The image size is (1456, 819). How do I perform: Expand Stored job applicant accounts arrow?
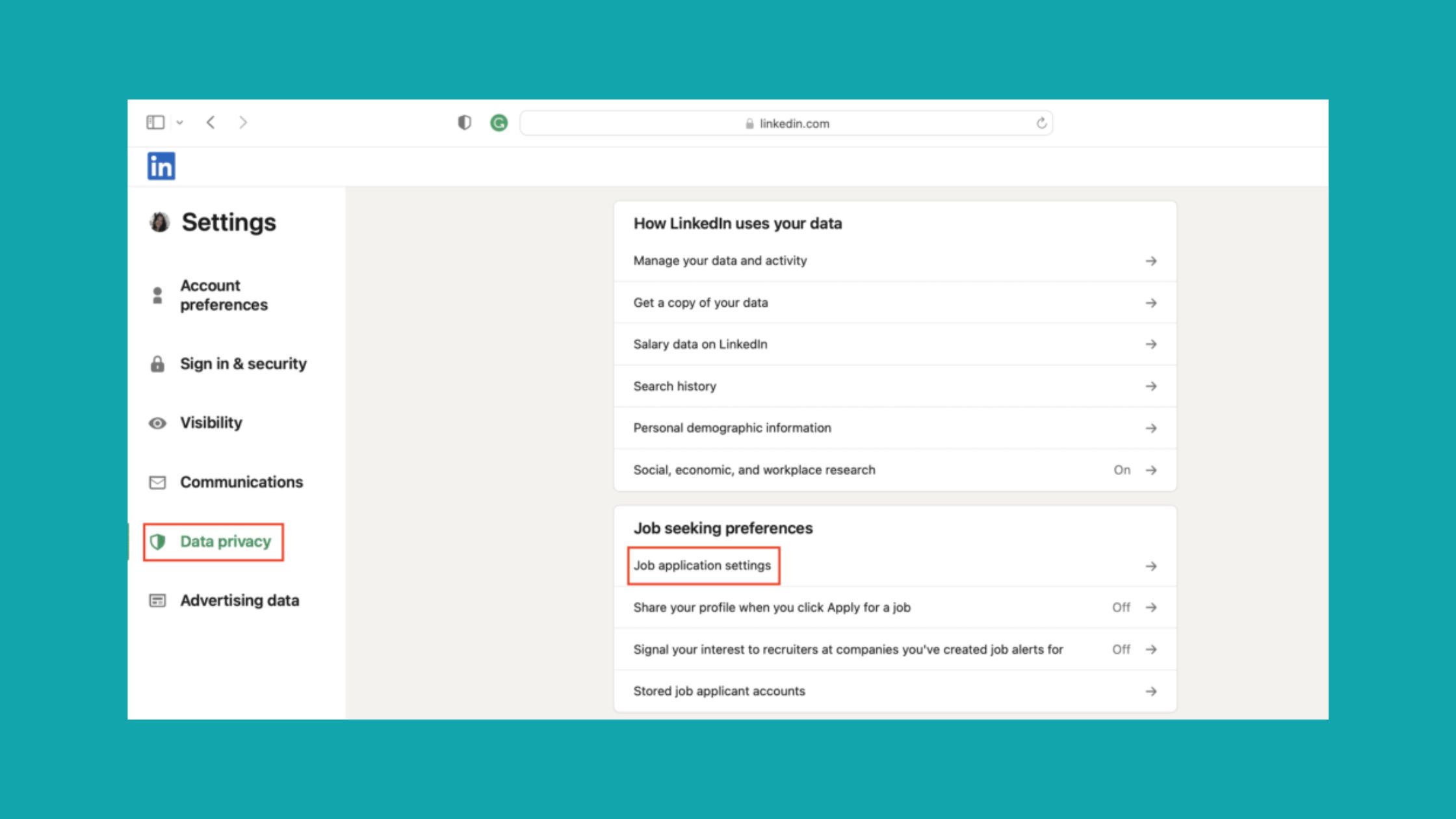tap(1150, 691)
